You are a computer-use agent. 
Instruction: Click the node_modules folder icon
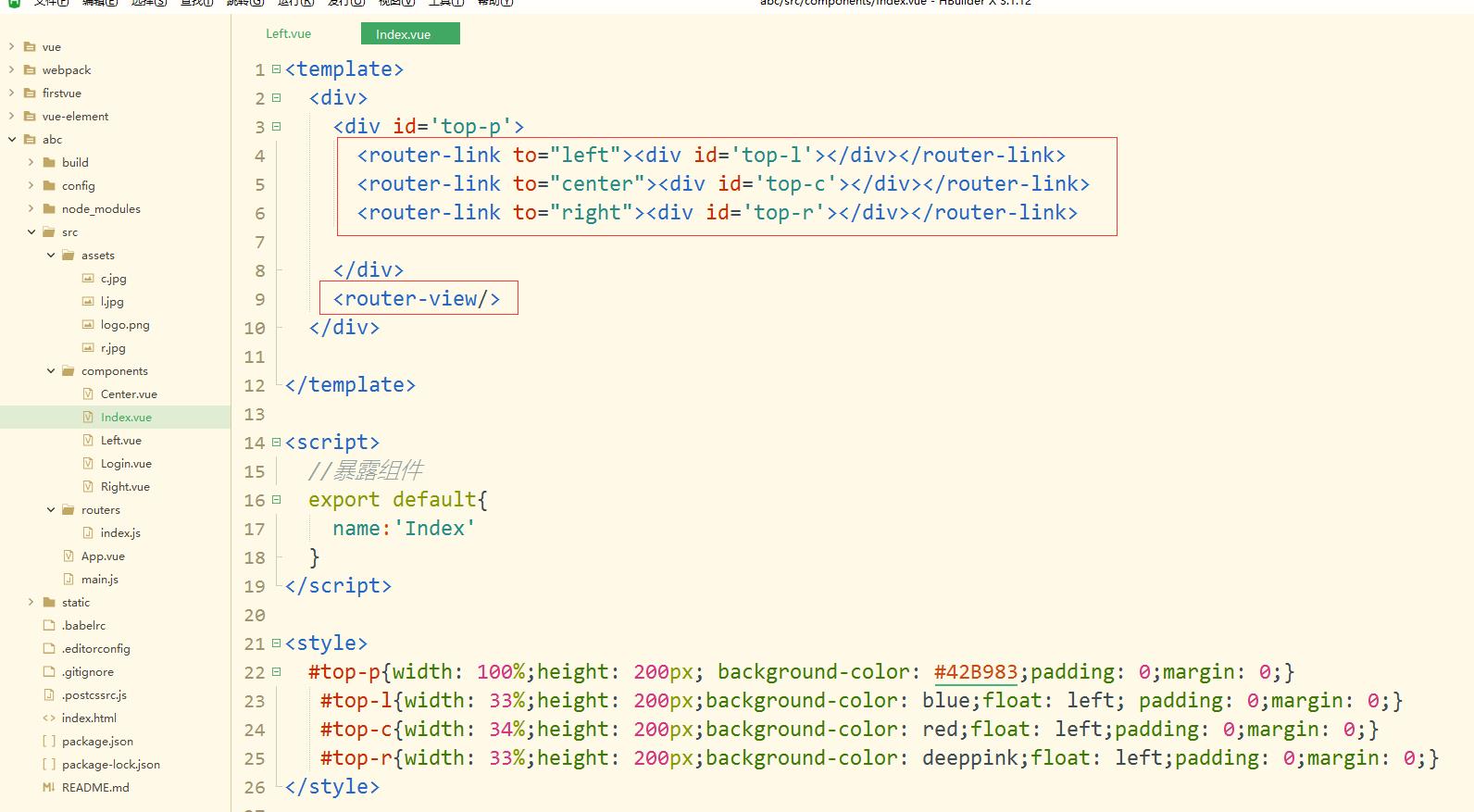[x=49, y=208]
